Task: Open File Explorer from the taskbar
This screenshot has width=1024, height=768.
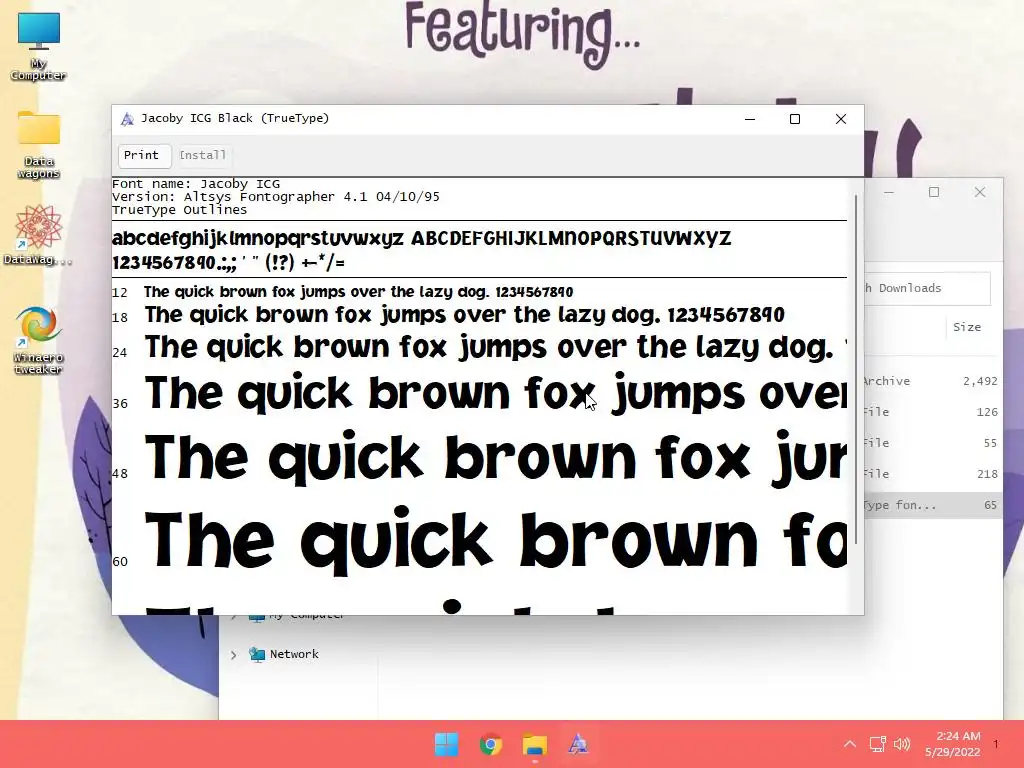Action: tap(534, 744)
